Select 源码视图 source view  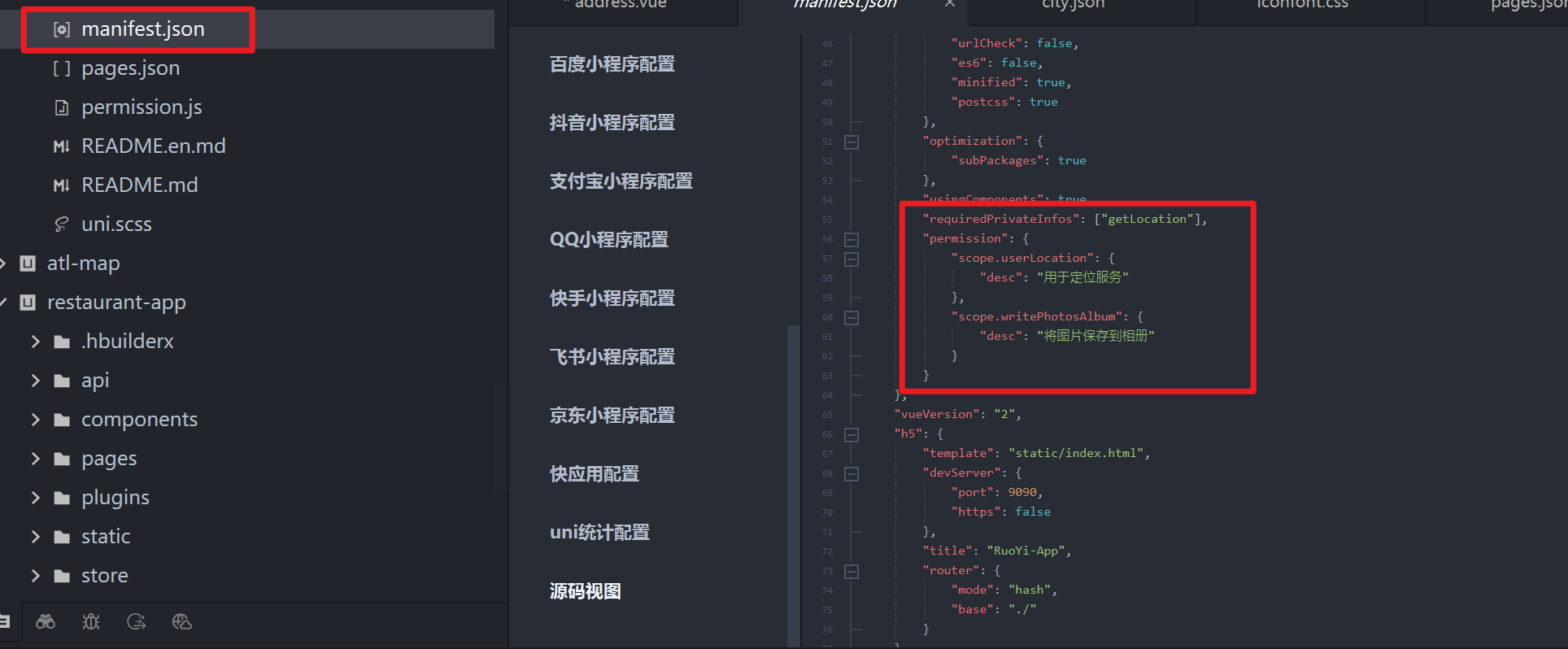coord(586,591)
